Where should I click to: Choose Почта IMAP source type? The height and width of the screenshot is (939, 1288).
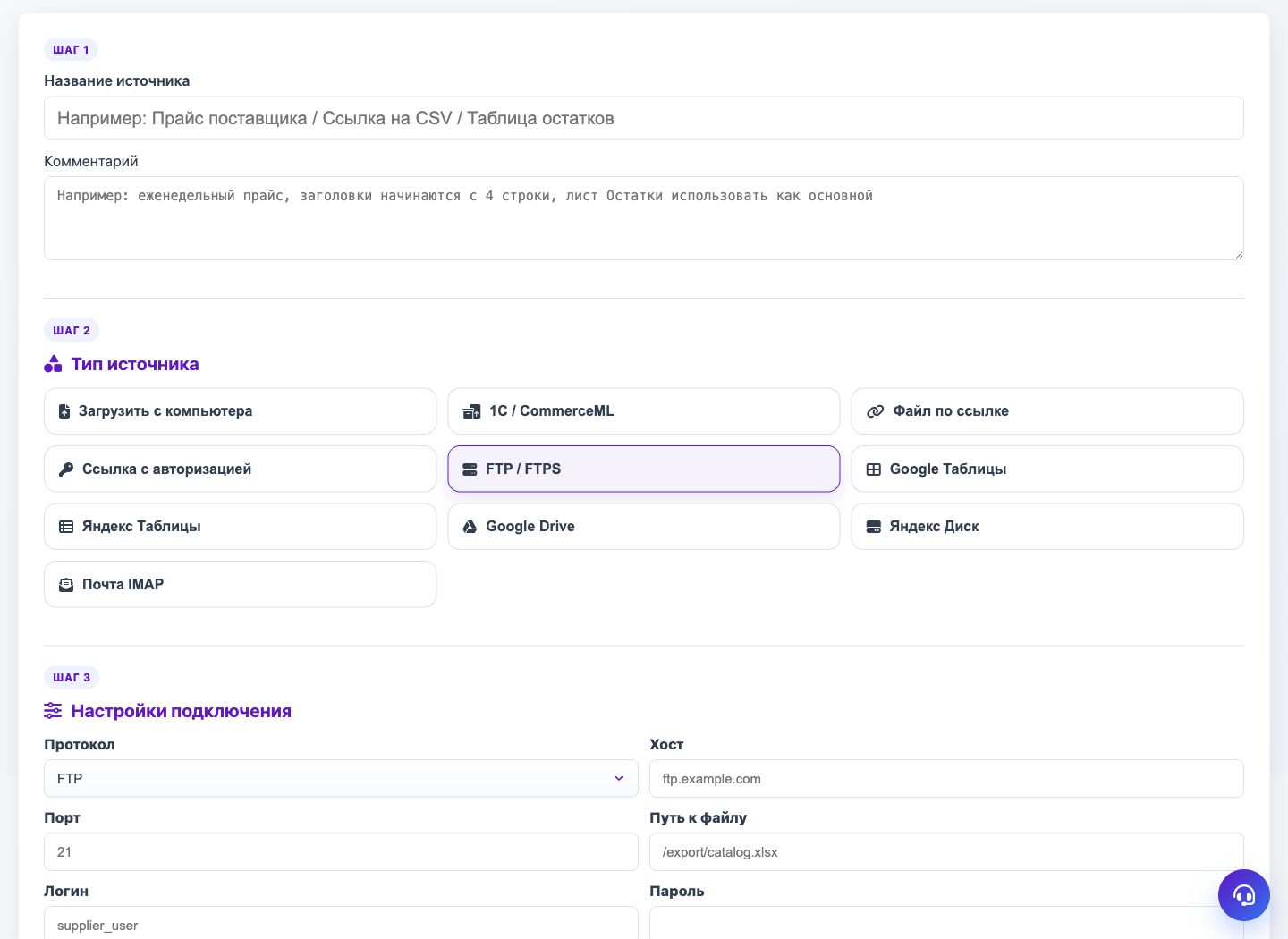coord(240,585)
